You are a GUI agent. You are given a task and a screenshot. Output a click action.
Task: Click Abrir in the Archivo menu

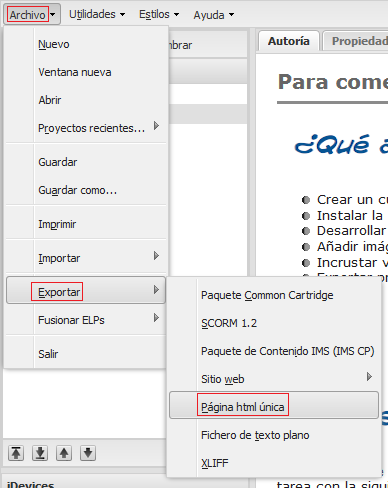(x=86, y=100)
